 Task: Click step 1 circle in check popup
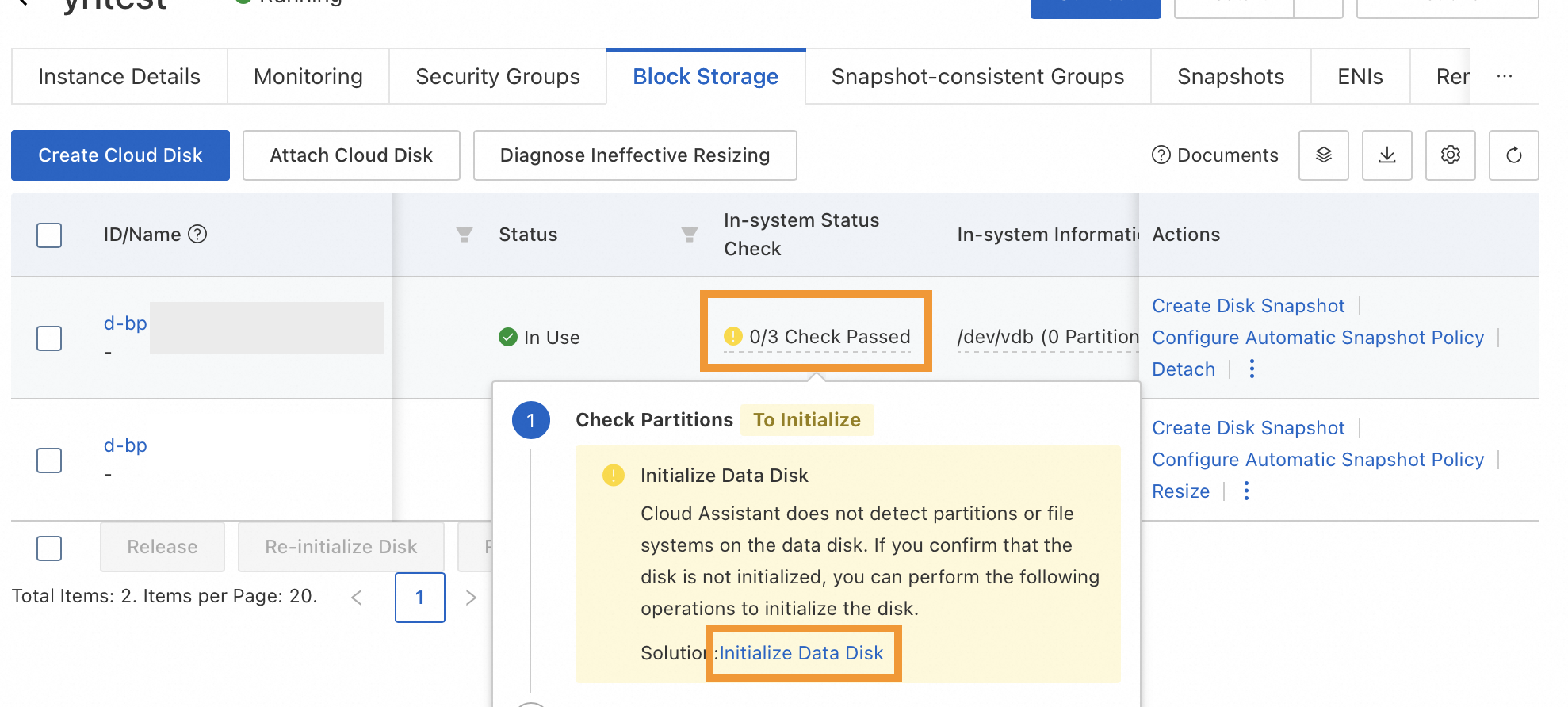pos(531,420)
